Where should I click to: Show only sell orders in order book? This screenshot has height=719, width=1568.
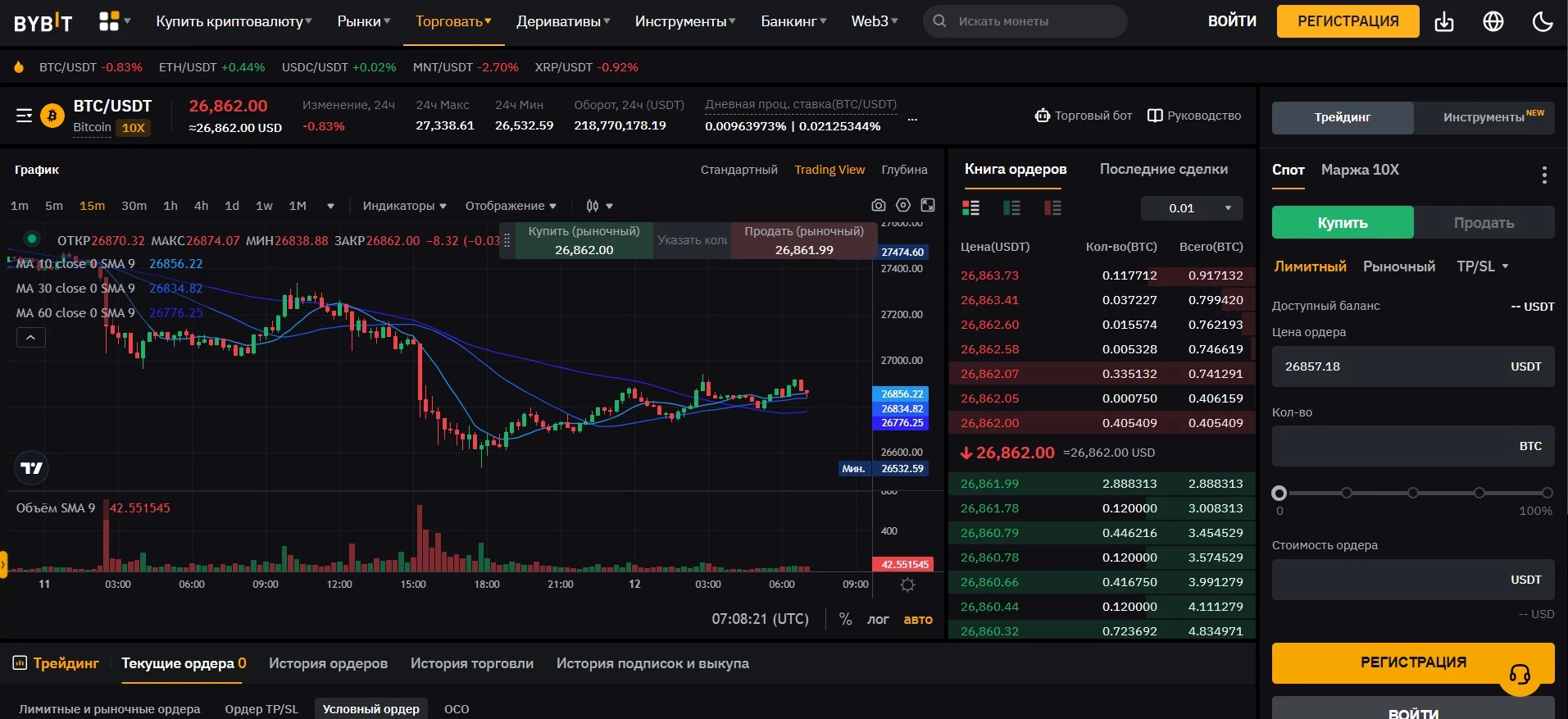point(1052,208)
